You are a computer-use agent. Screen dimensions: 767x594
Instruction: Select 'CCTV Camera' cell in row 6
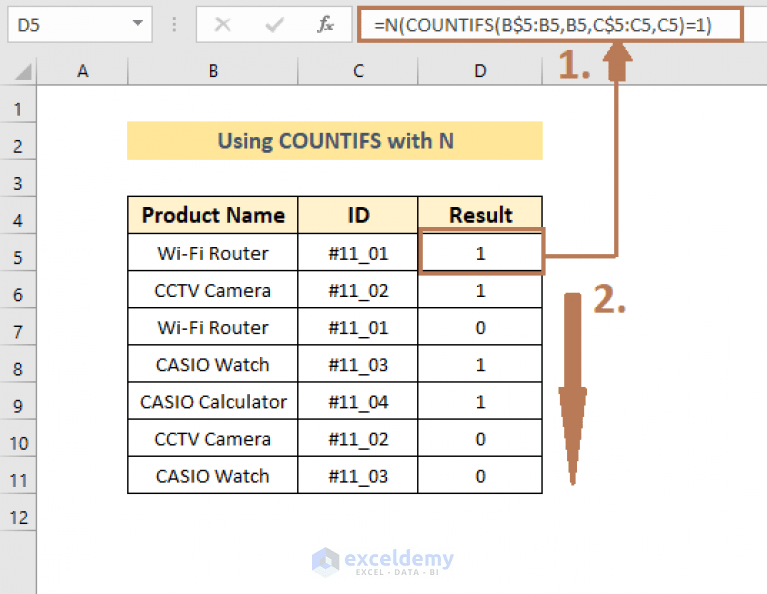coord(213,290)
